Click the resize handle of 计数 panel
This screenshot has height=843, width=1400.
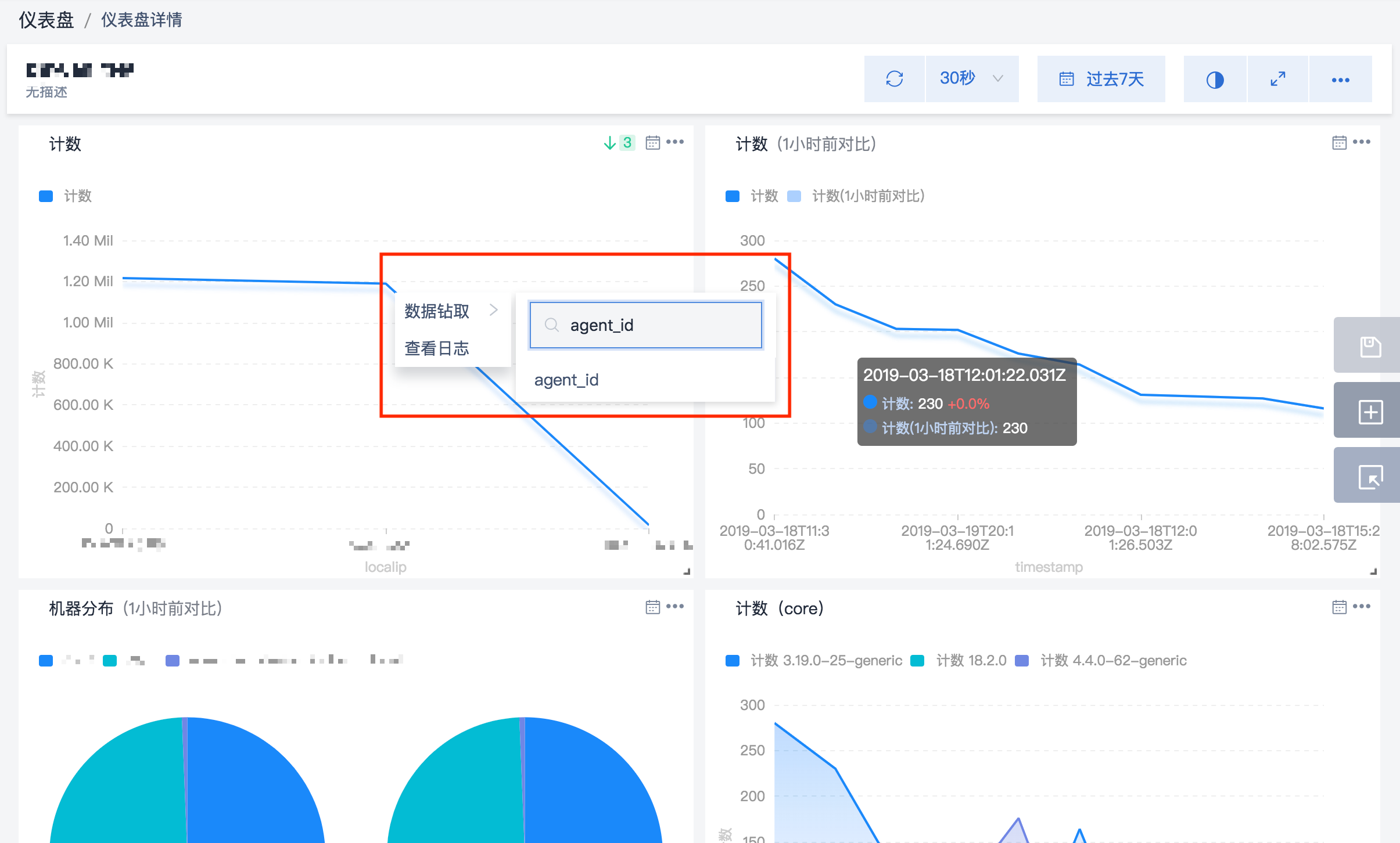(687, 572)
